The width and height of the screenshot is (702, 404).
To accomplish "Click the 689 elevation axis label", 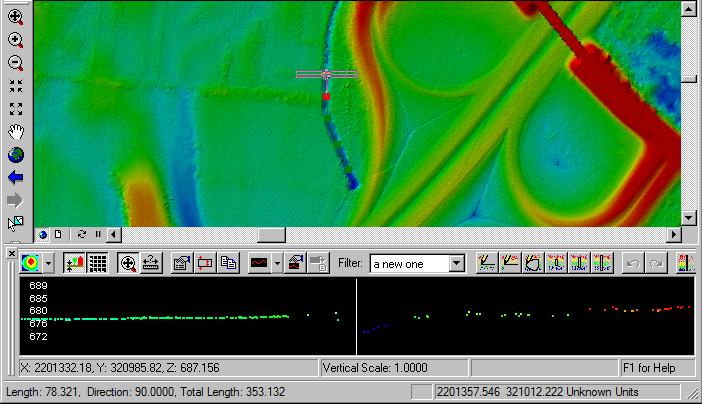I will (x=38, y=286).
